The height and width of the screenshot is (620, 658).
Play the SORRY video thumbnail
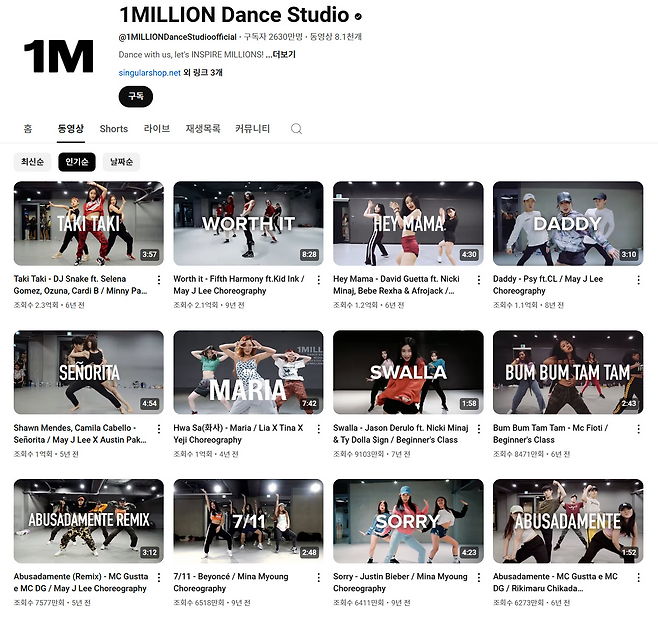(408, 521)
